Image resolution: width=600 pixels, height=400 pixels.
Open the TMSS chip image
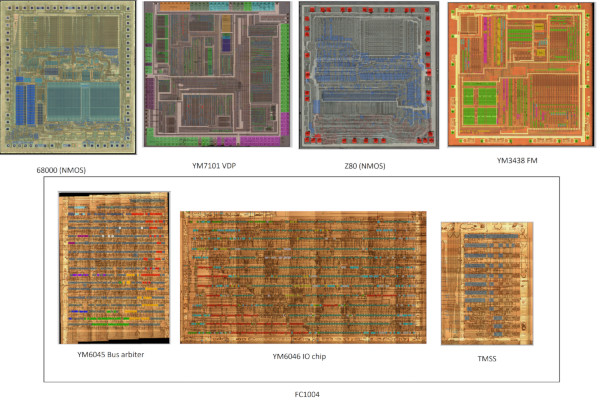click(487, 283)
